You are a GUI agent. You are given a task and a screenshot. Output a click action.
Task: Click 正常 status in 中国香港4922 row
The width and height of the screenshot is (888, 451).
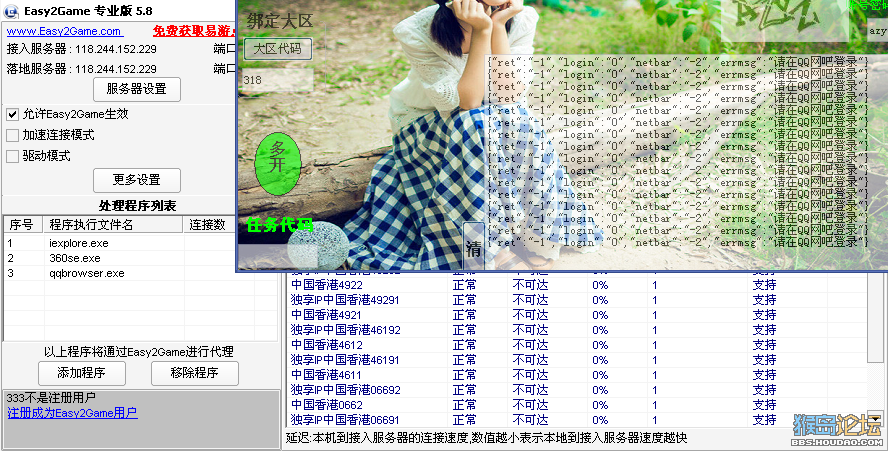464,285
